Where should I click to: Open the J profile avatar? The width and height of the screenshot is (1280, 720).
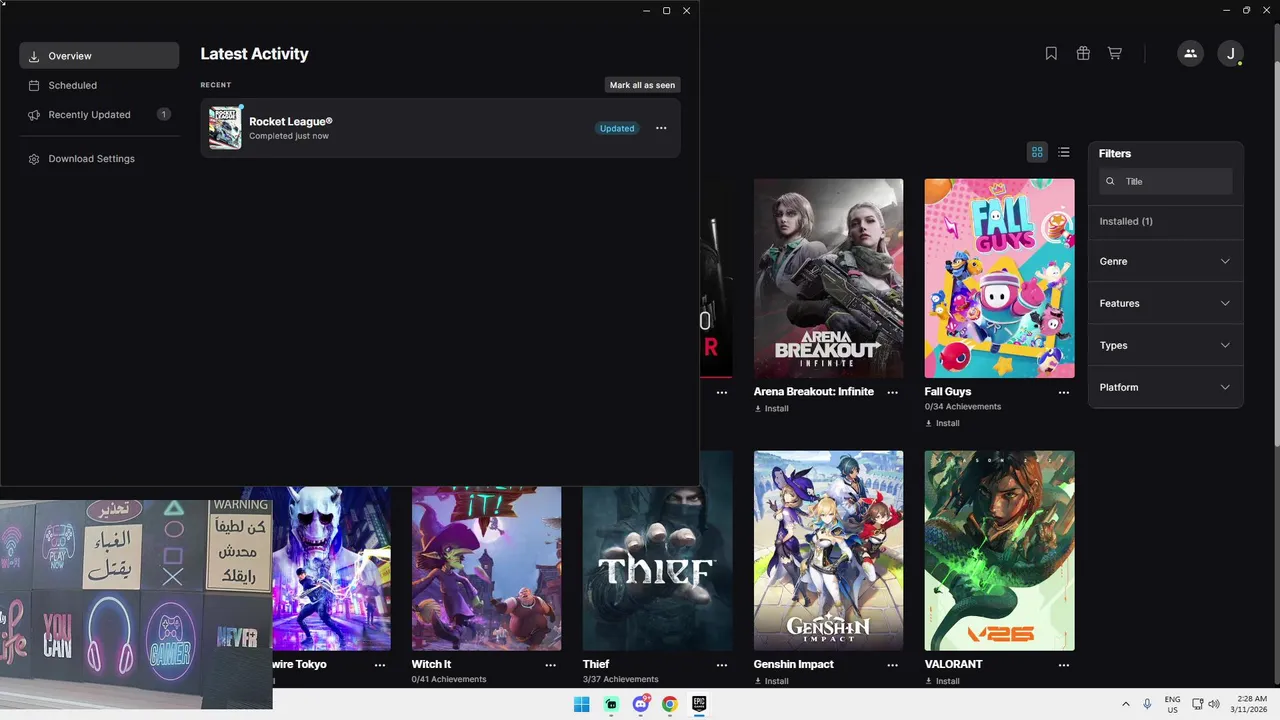pyautogui.click(x=1231, y=54)
